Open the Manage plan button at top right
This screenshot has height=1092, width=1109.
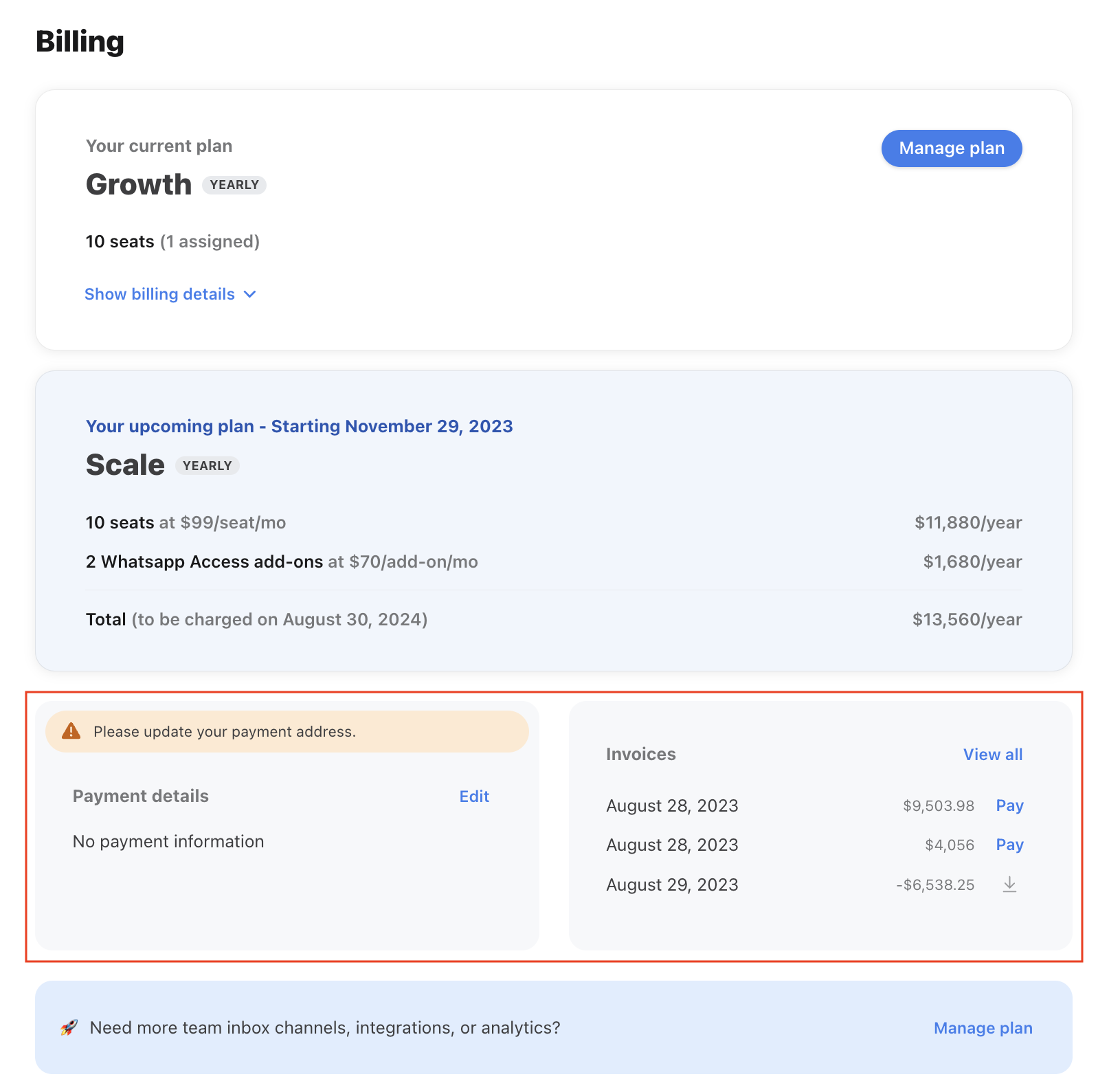(951, 148)
